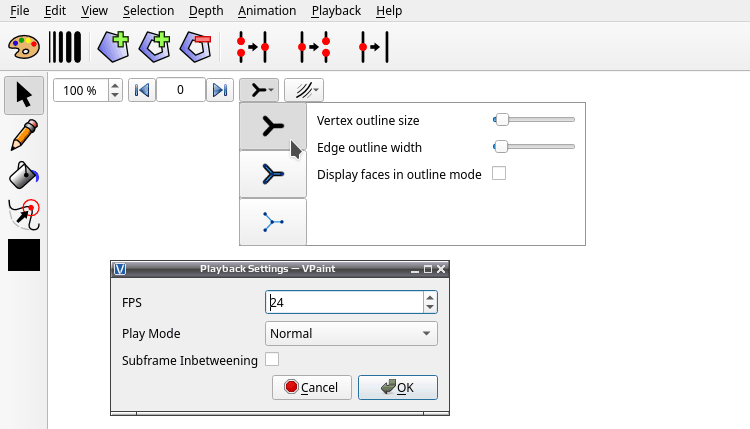Open the View menu

[94, 11]
